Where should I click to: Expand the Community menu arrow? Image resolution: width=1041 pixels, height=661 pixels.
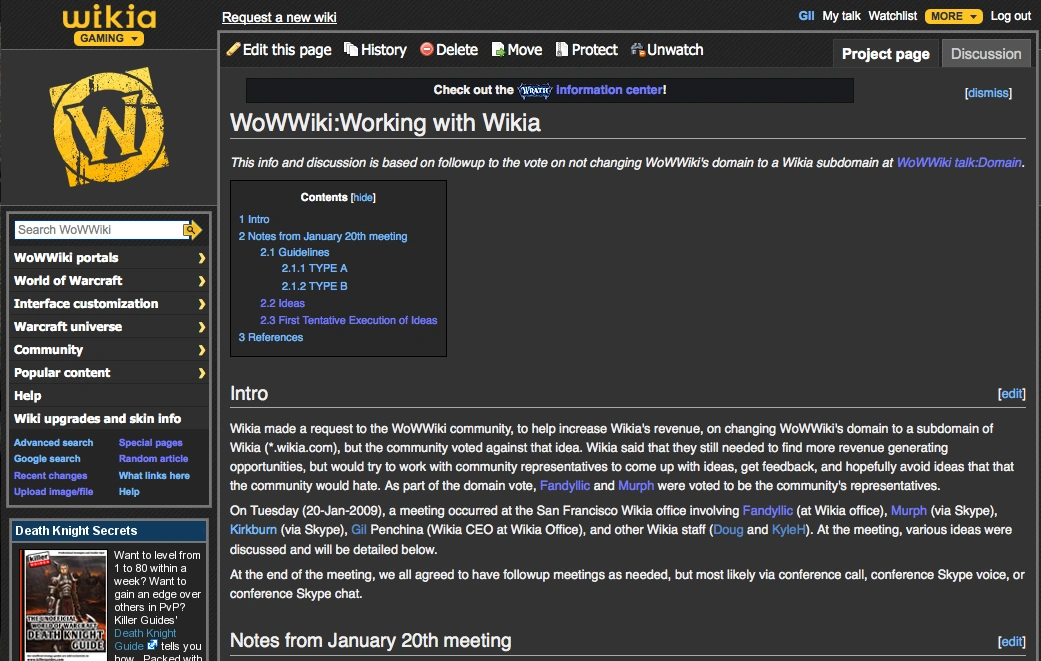pyautogui.click(x=202, y=350)
